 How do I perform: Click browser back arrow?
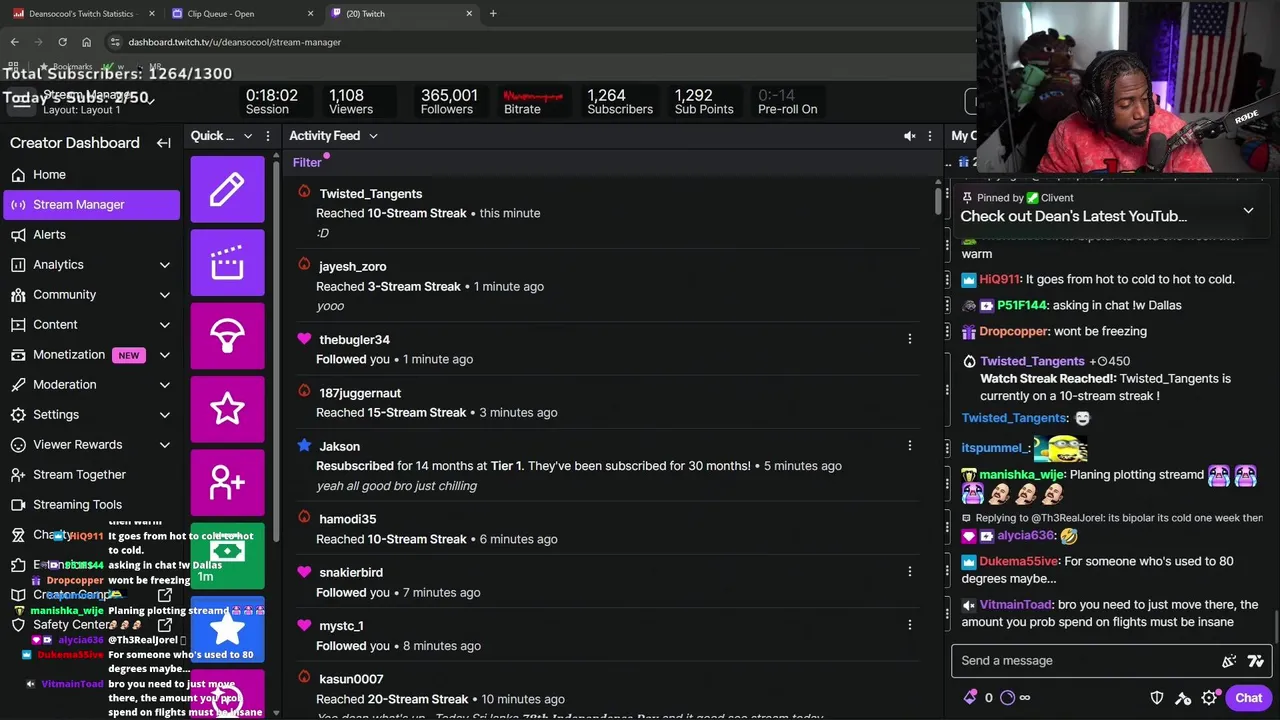14,42
